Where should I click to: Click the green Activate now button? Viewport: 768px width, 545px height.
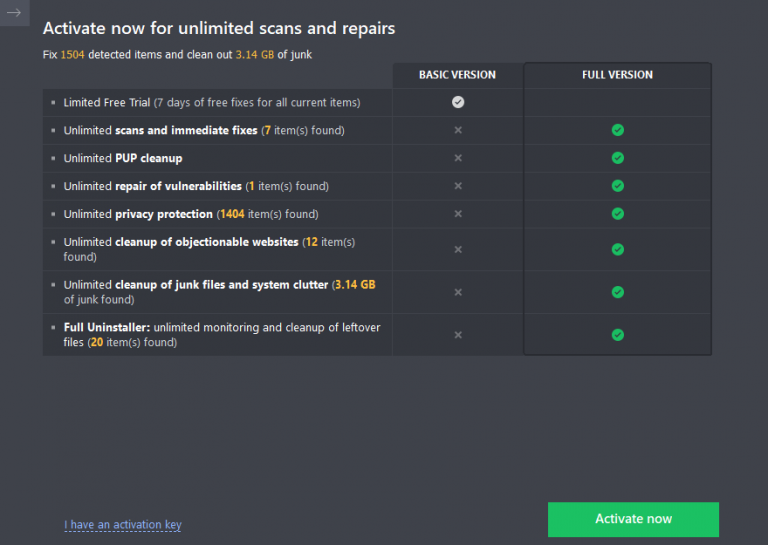click(x=633, y=519)
